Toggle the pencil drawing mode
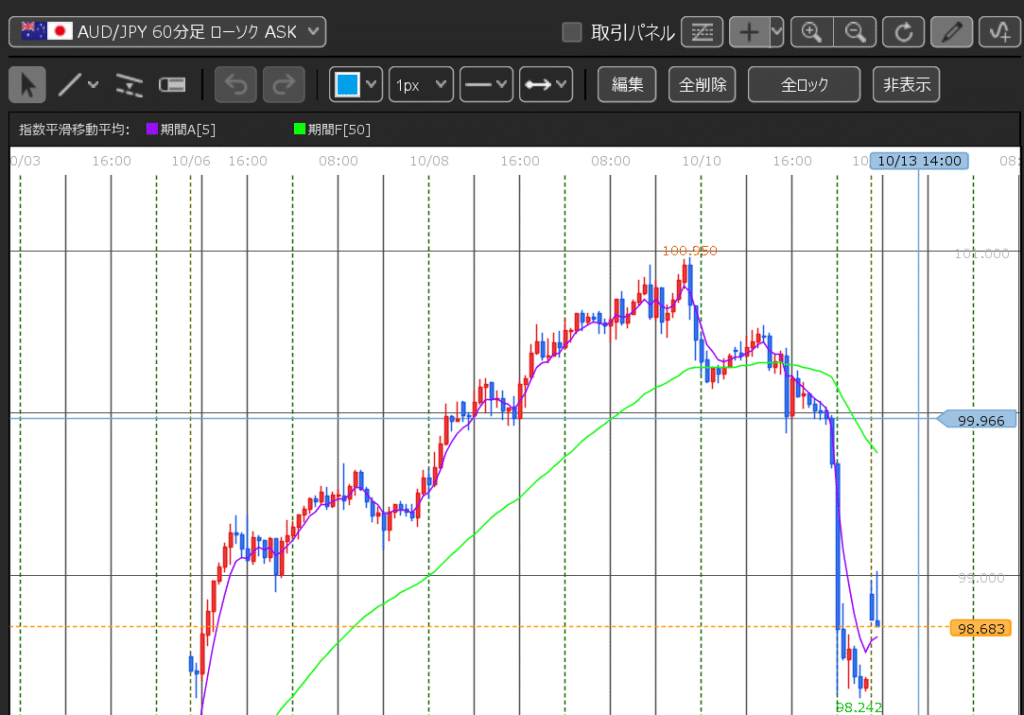Viewport: 1024px width, 715px height. 951,32
